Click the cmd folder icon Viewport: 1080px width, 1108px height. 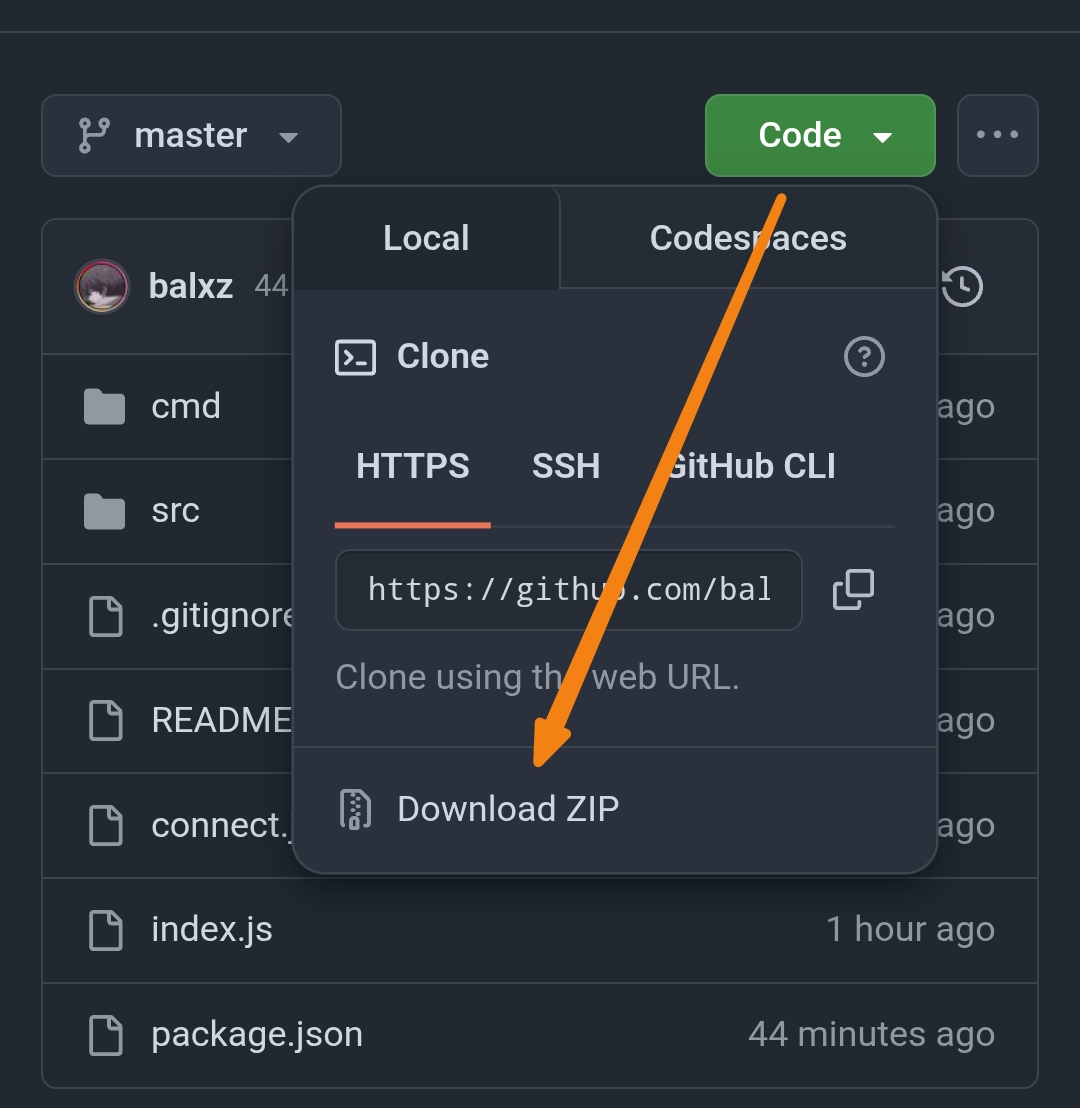[x=104, y=407]
